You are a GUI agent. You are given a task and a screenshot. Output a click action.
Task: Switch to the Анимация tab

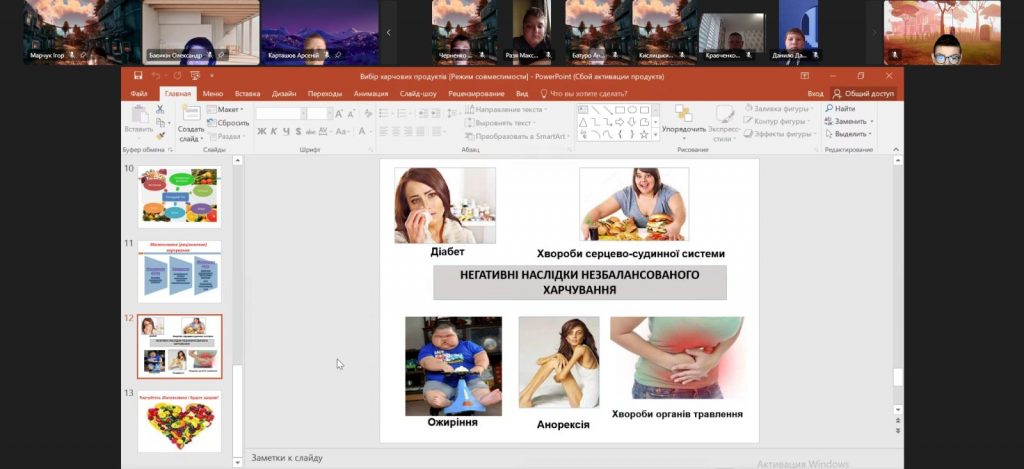click(x=370, y=93)
